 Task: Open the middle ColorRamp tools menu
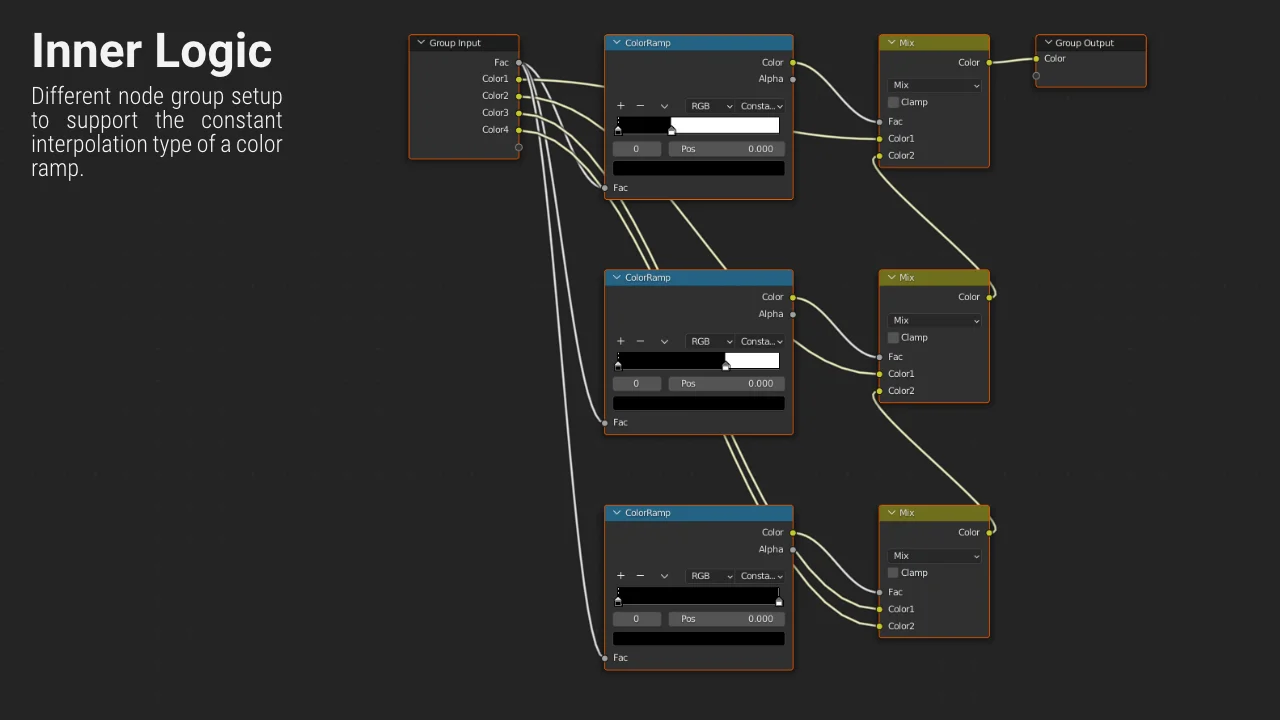(664, 341)
